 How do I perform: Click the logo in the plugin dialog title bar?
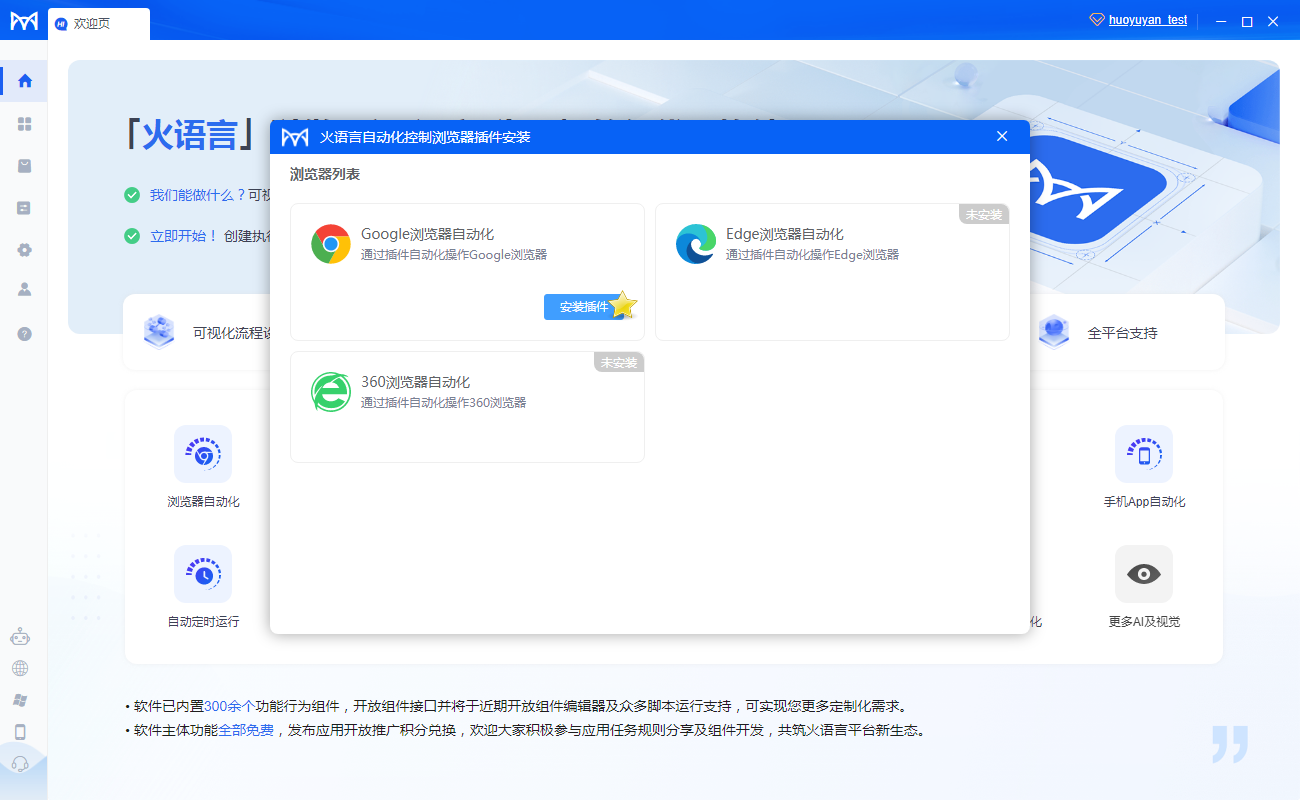pos(295,137)
